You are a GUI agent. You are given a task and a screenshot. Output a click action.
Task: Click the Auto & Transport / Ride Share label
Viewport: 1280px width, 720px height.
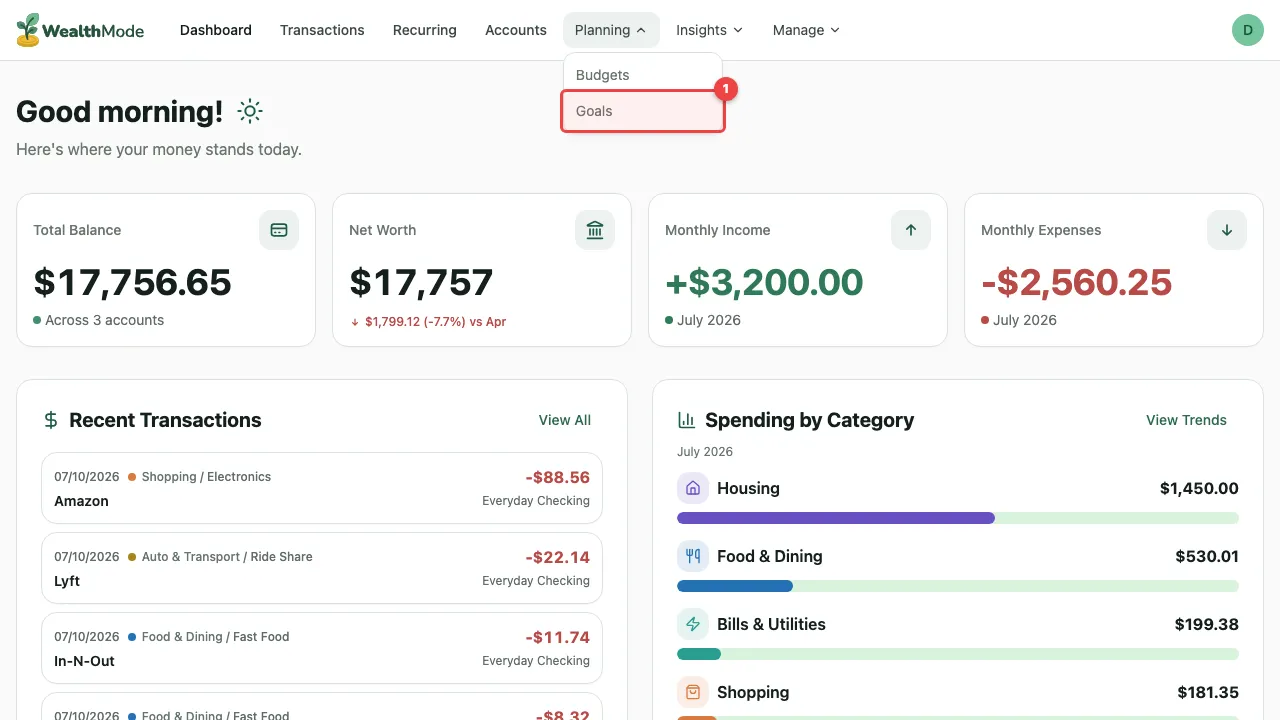pyautogui.click(x=227, y=557)
